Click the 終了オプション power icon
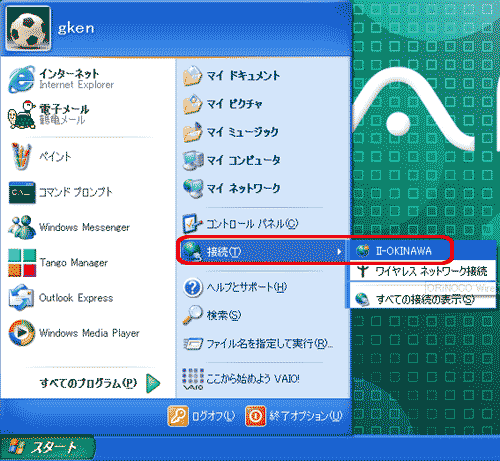500x461 pixels. click(x=256, y=416)
